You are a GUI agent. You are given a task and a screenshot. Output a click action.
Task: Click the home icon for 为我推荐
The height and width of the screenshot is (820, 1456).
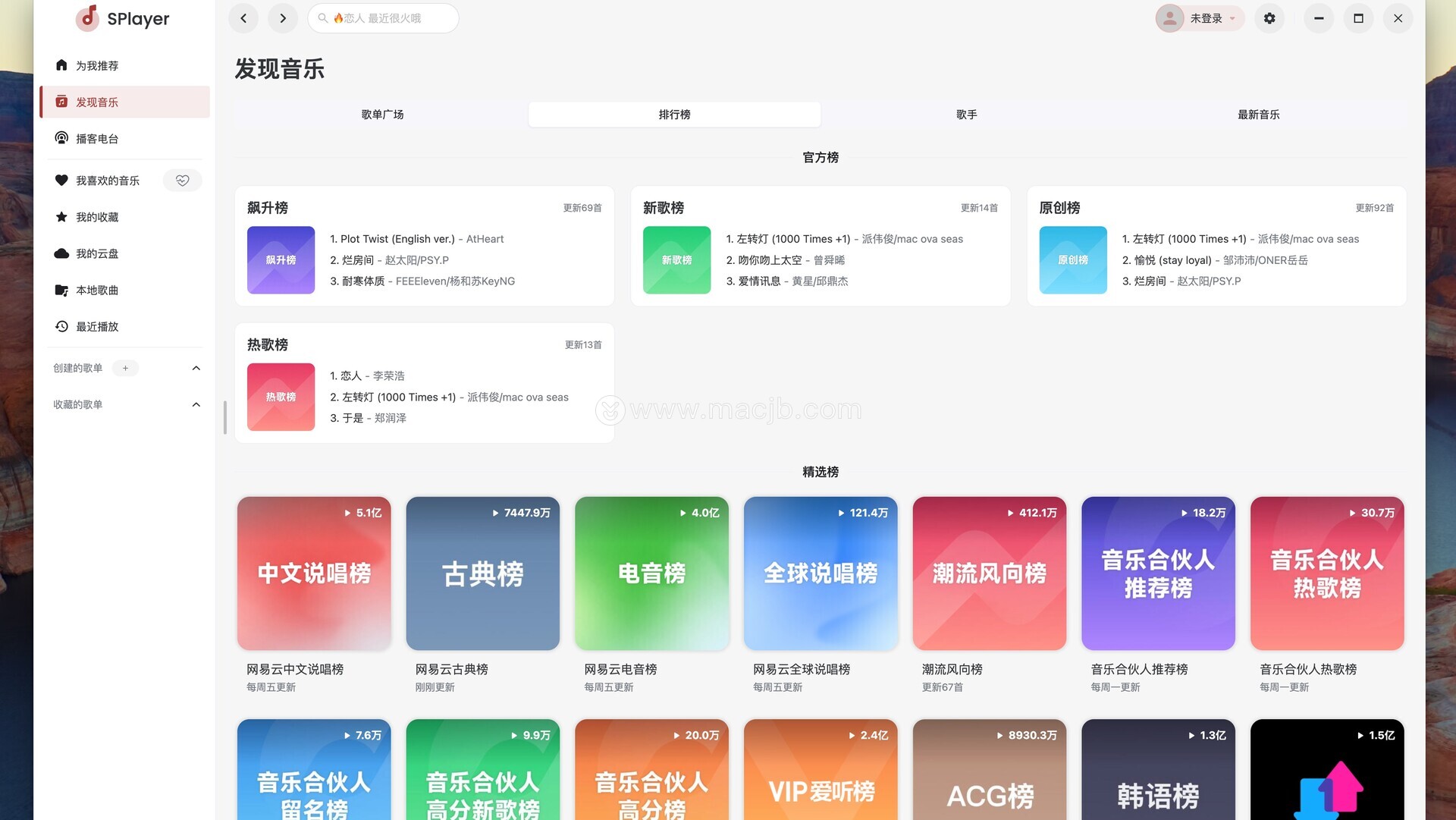click(61, 65)
